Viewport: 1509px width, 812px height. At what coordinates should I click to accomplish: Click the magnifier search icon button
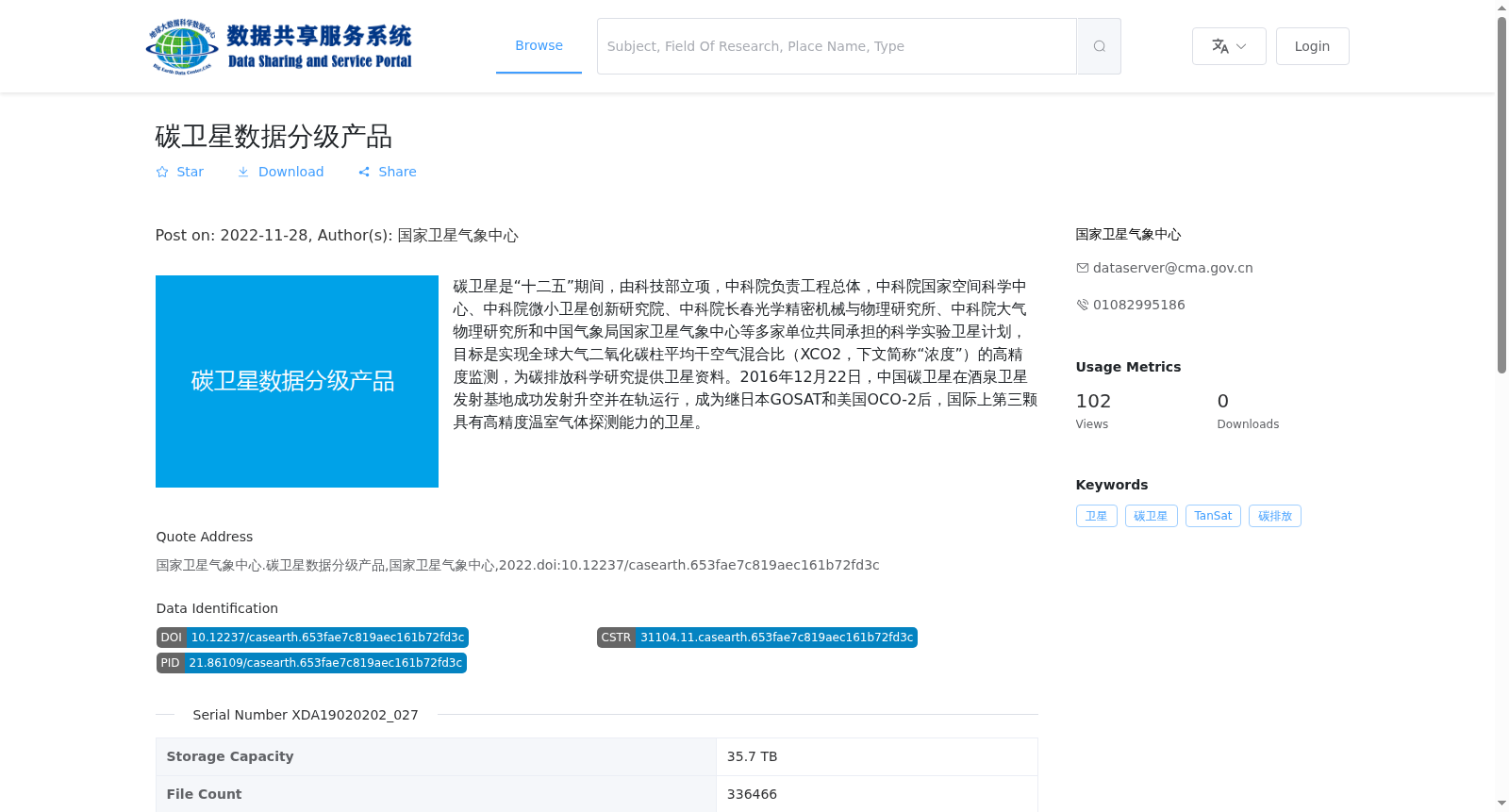click(x=1099, y=46)
